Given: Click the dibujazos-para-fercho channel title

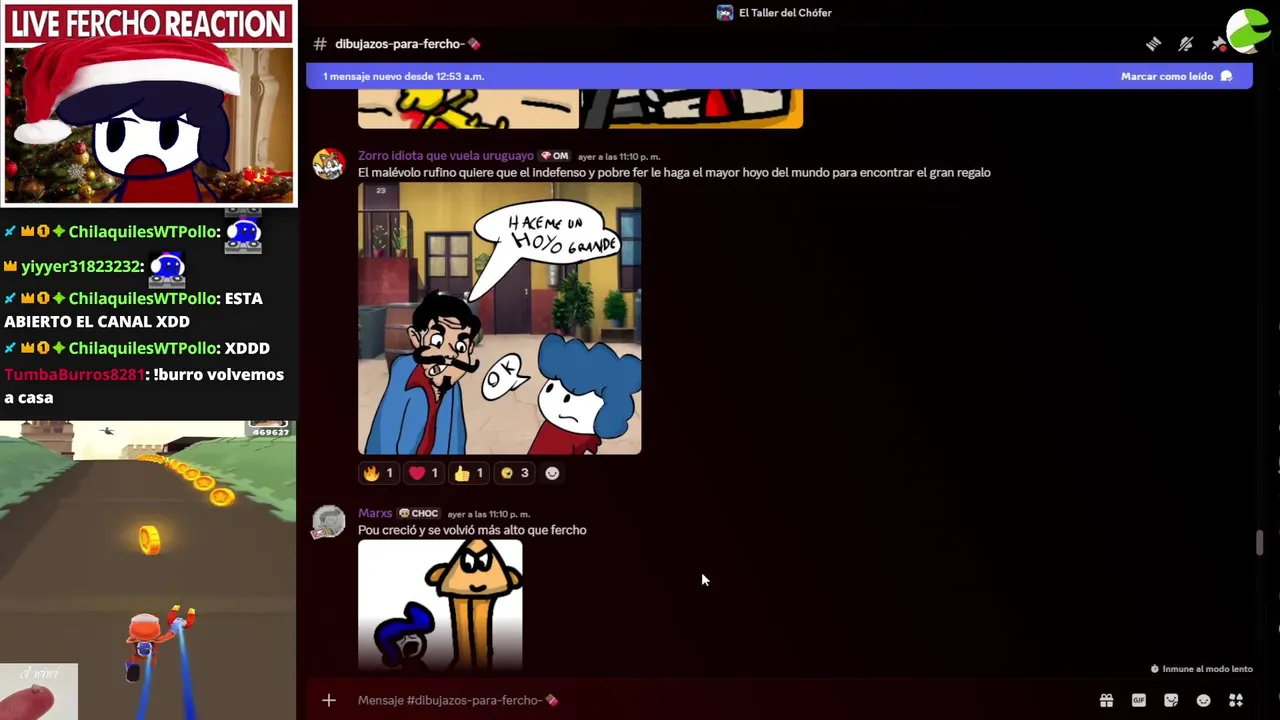Looking at the screenshot, I should 407,44.
